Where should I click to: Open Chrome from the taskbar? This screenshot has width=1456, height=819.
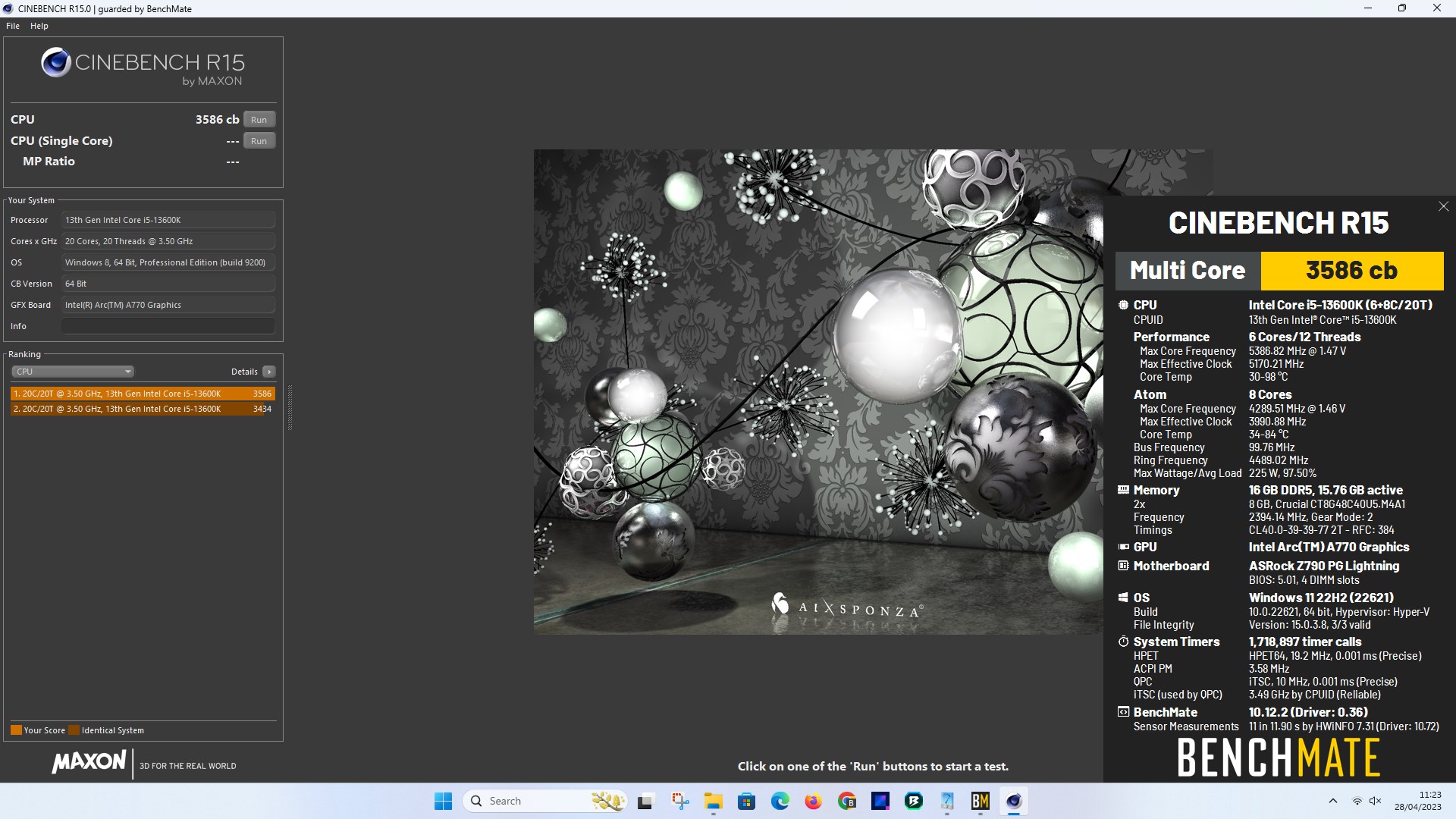pos(847,801)
